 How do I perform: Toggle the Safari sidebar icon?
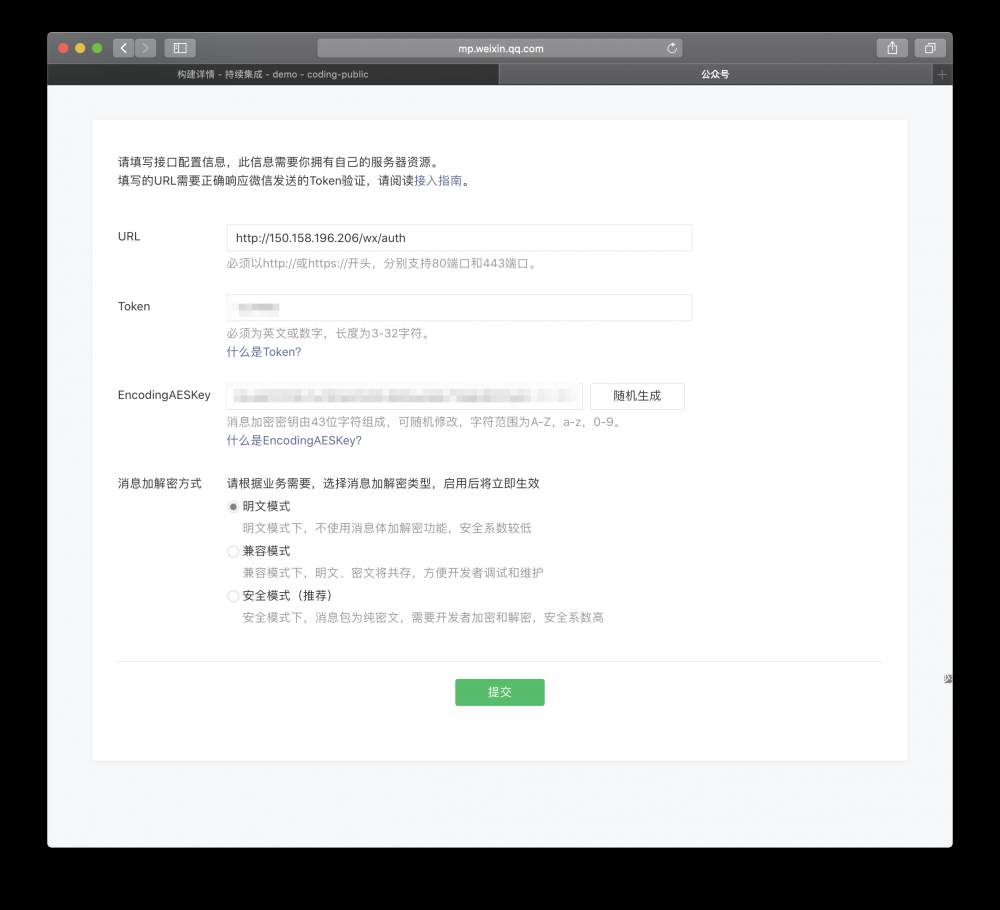pyautogui.click(x=180, y=47)
